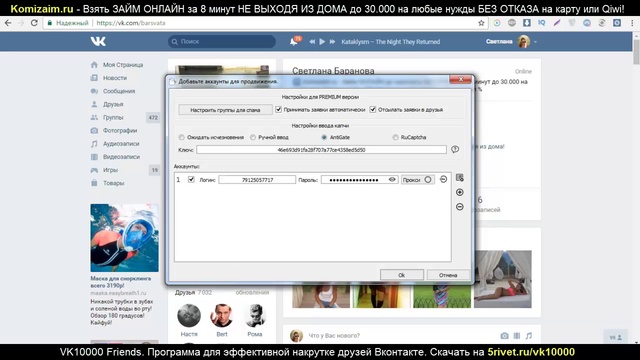Bookmark this page with the star

[481, 23]
